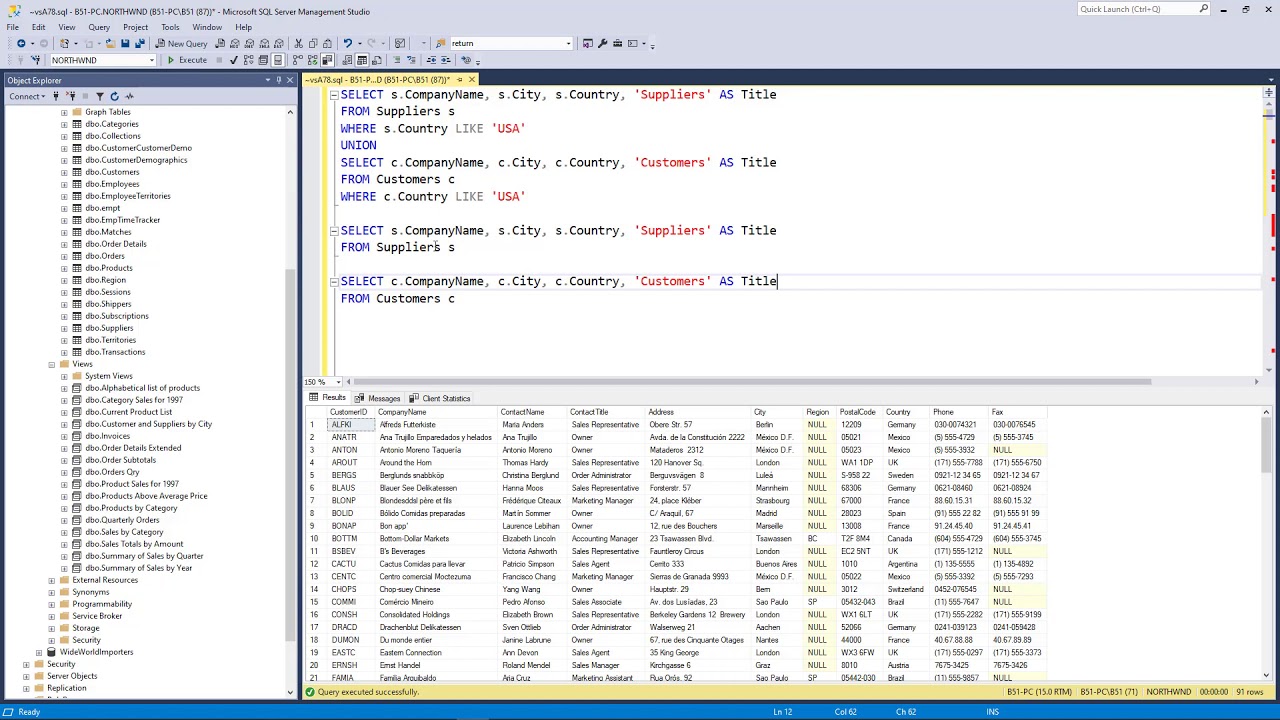Click Specify Values for Template Parameters icon
The width and height of the screenshot is (1280, 720).
pyautogui.click(x=466, y=60)
